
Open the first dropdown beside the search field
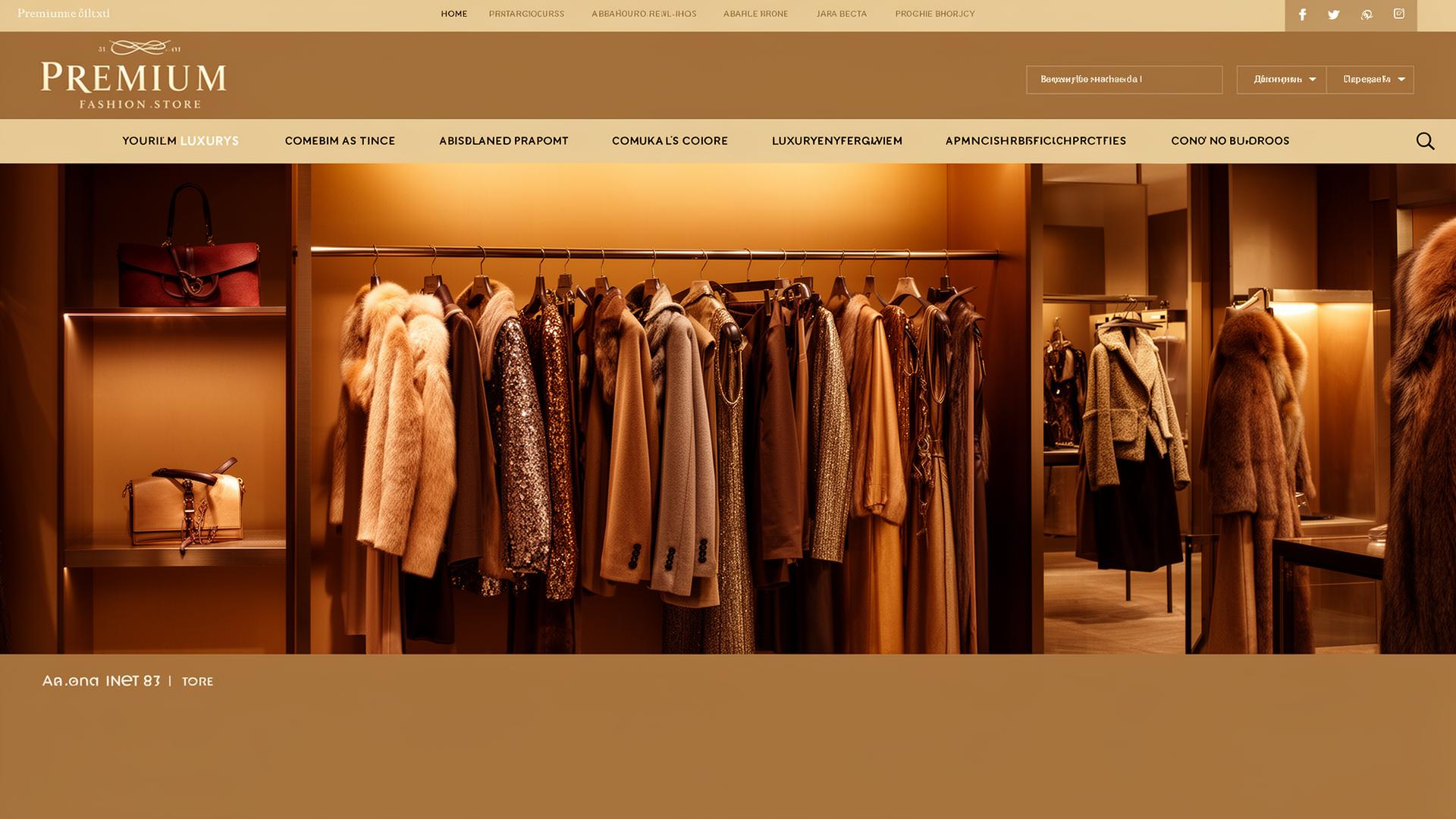tap(1280, 79)
